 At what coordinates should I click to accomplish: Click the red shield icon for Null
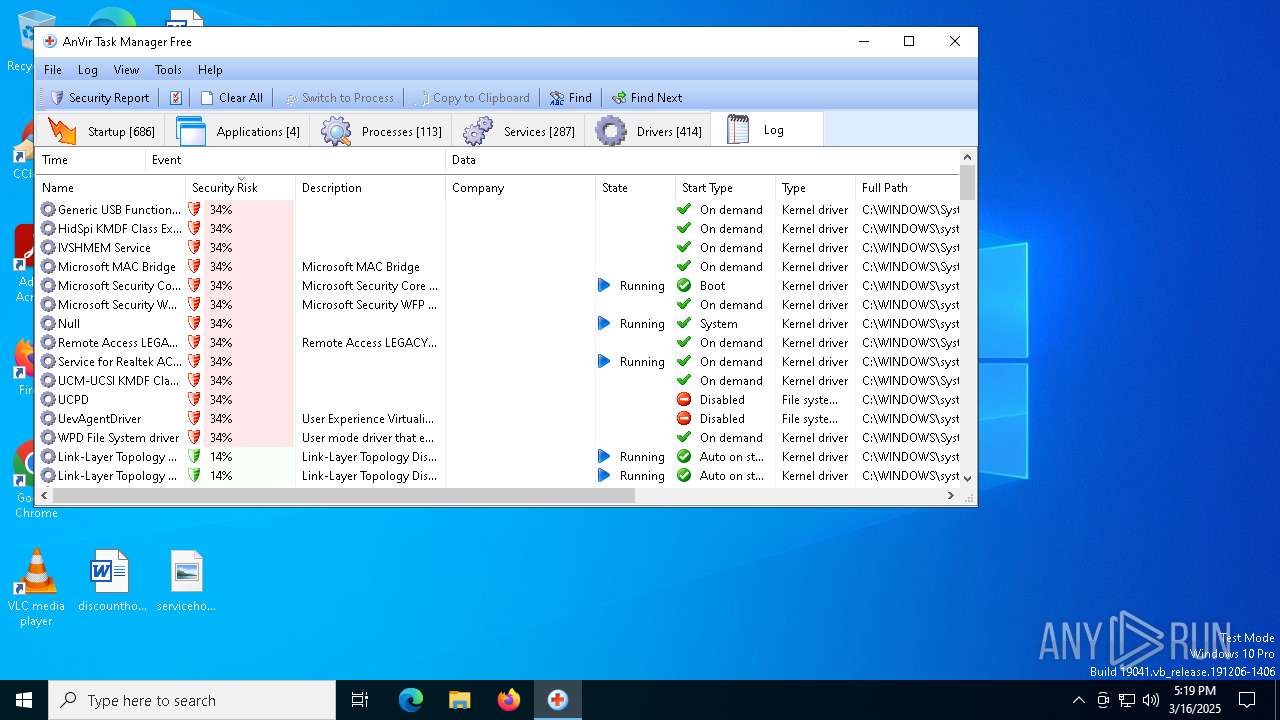pos(194,324)
